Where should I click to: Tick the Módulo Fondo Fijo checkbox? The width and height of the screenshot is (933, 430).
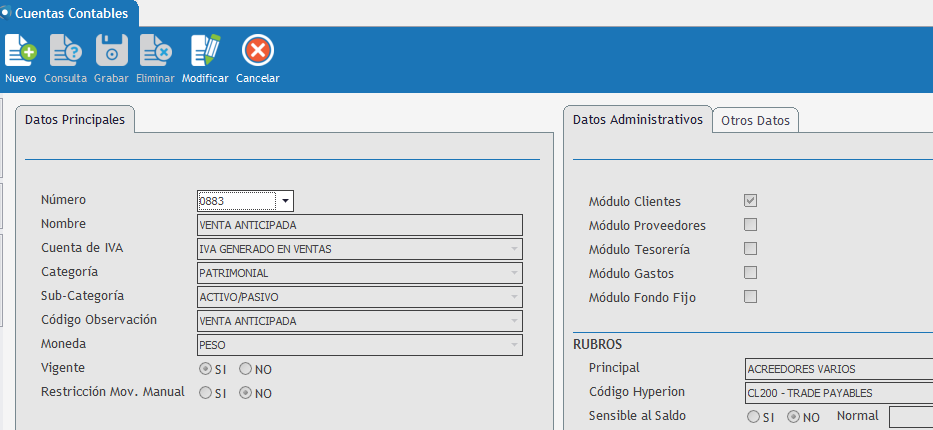point(750,297)
